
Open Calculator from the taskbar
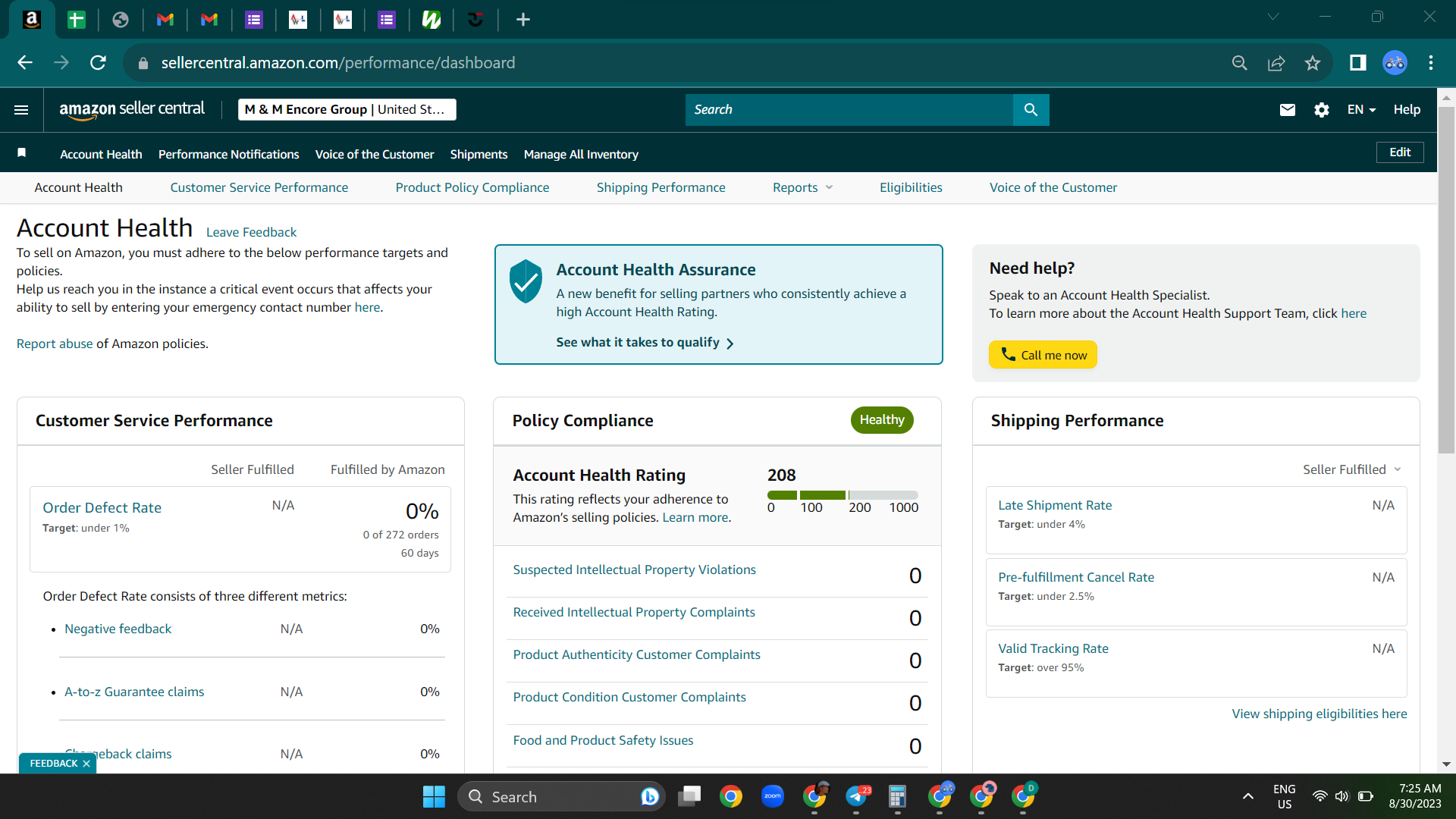tap(898, 796)
